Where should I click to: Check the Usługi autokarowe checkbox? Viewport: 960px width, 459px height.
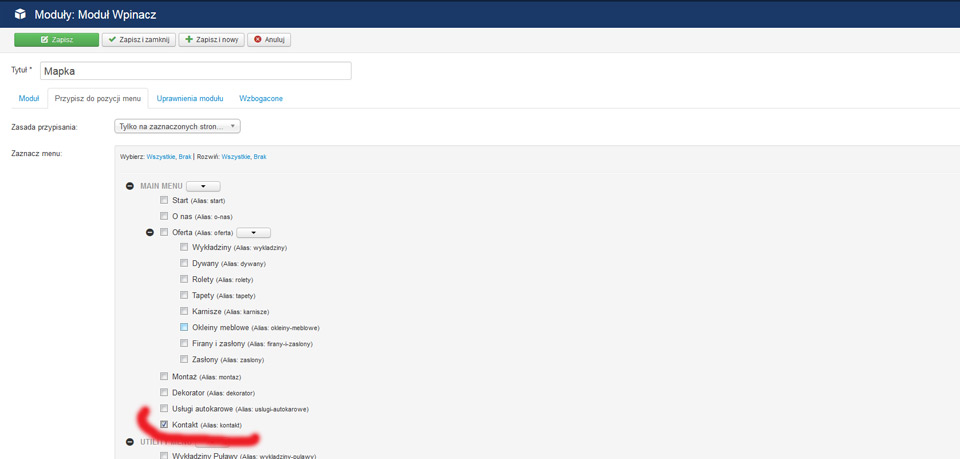(164, 408)
